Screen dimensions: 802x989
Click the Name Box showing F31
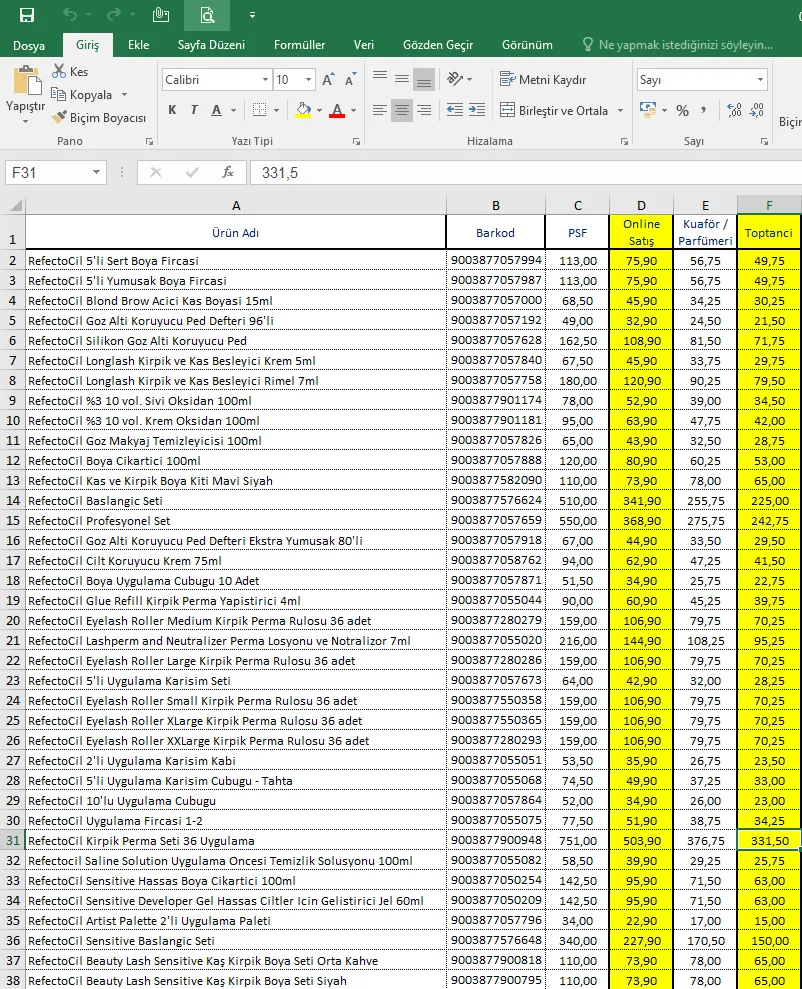pos(55,172)
